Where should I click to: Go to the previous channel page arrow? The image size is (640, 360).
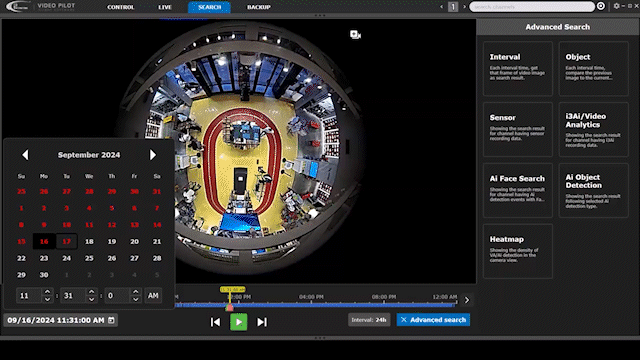click(441, 7)
